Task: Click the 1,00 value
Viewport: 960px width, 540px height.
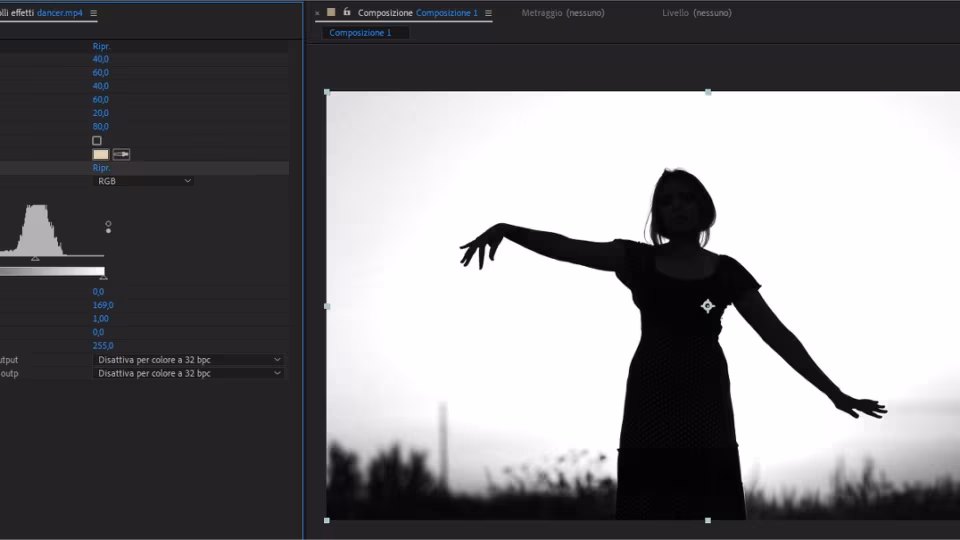Action: tap(100, 318)
